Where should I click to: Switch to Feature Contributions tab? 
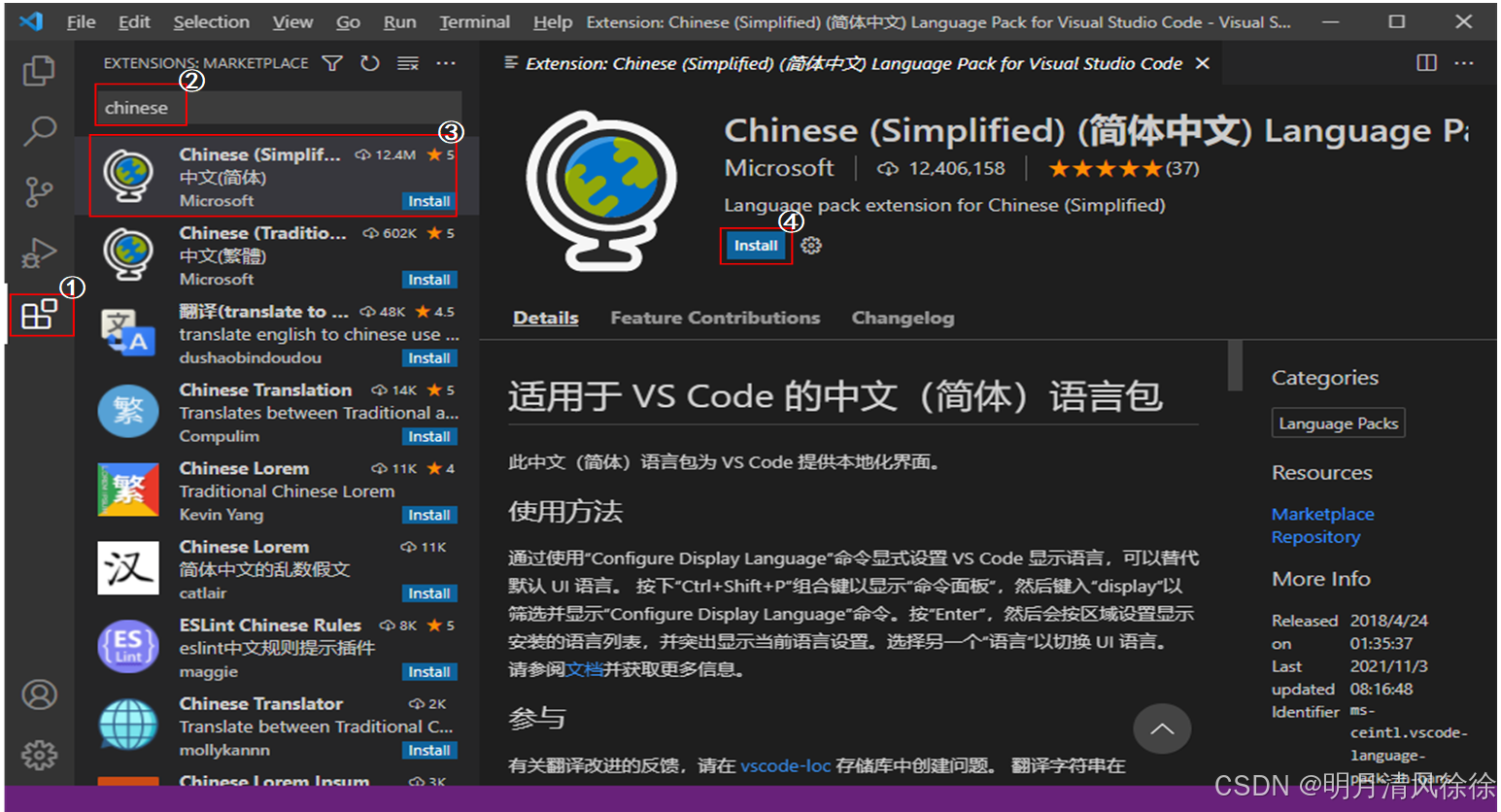[715, 318]
